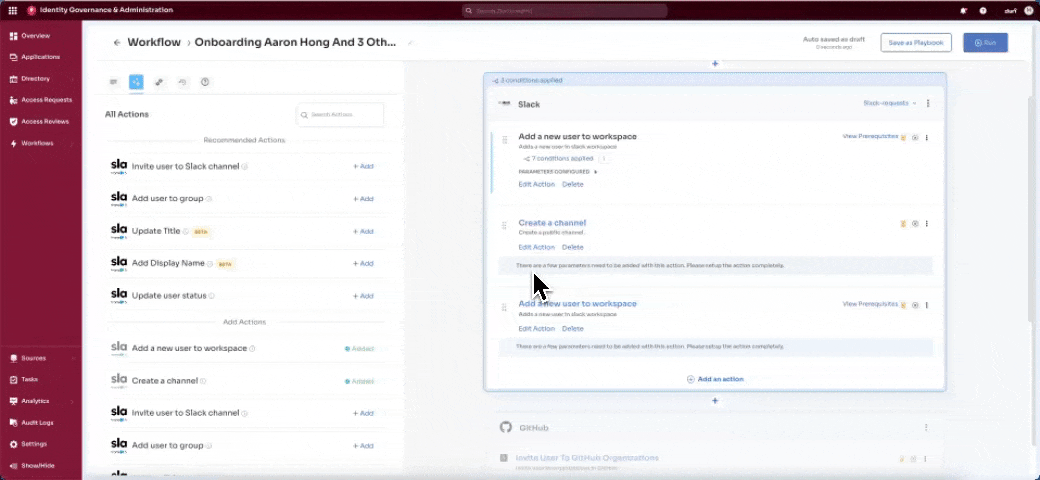Add the Update user status action

[x=363, y=296]
